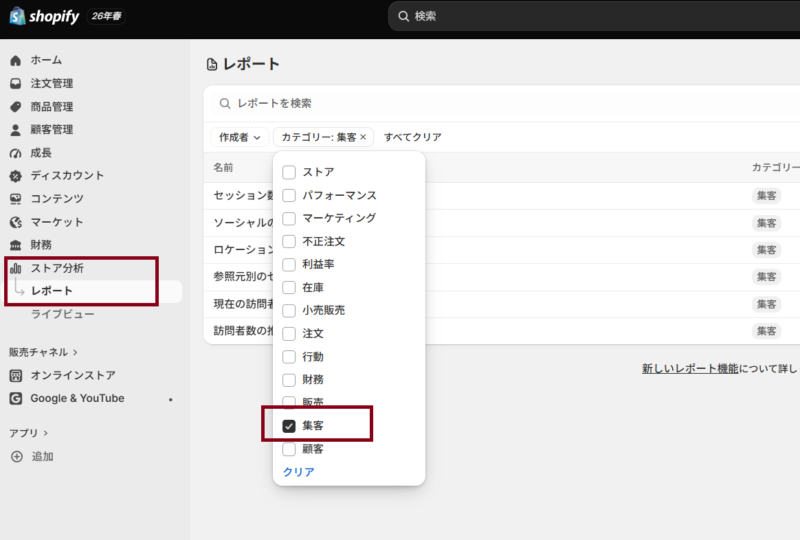The height and width of the screenshot is (540, 800).
Task: Check the 小売販売 category checkbox
Action: coord(289,310)
